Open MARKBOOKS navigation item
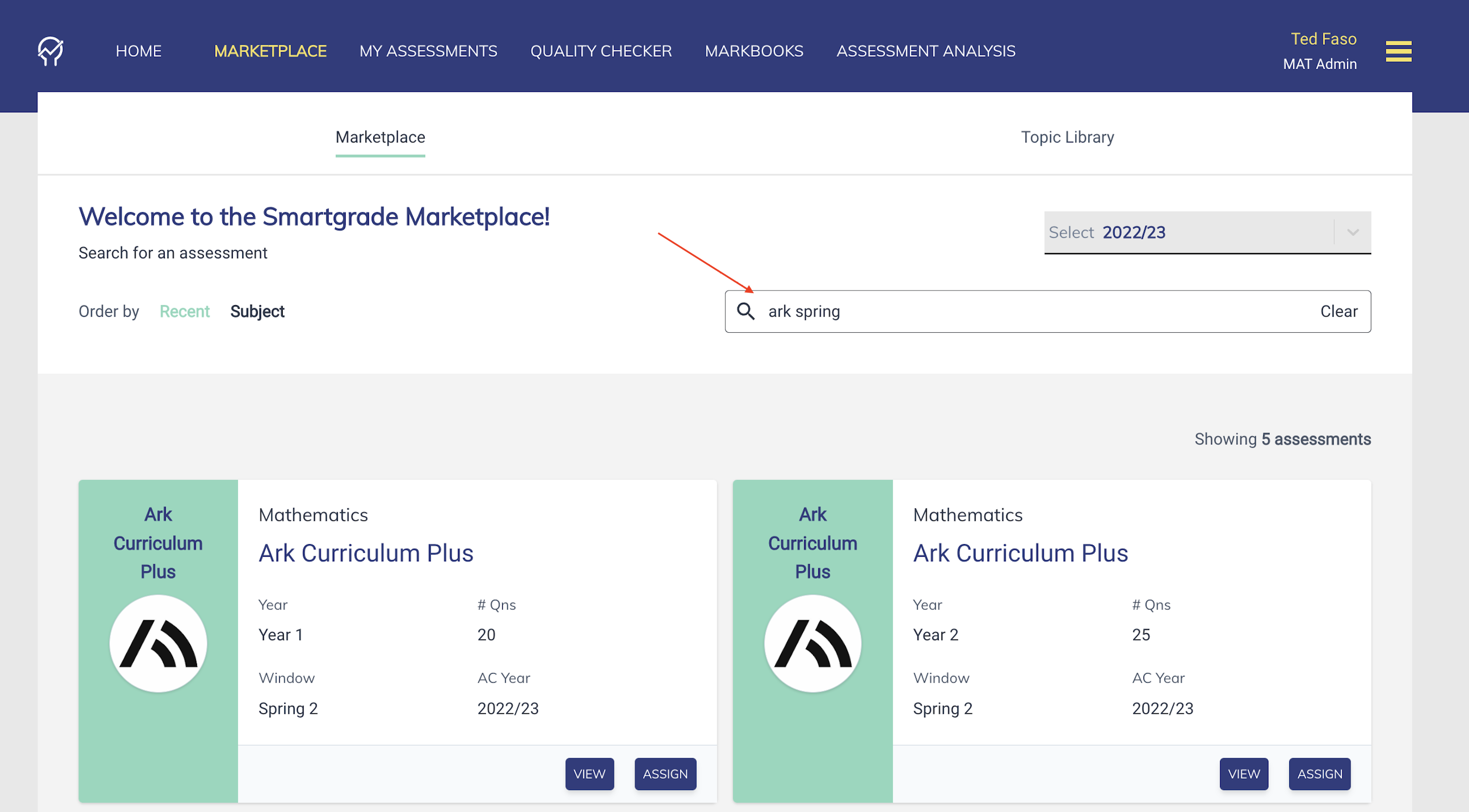1469x812 pixels. pos(754,51)
